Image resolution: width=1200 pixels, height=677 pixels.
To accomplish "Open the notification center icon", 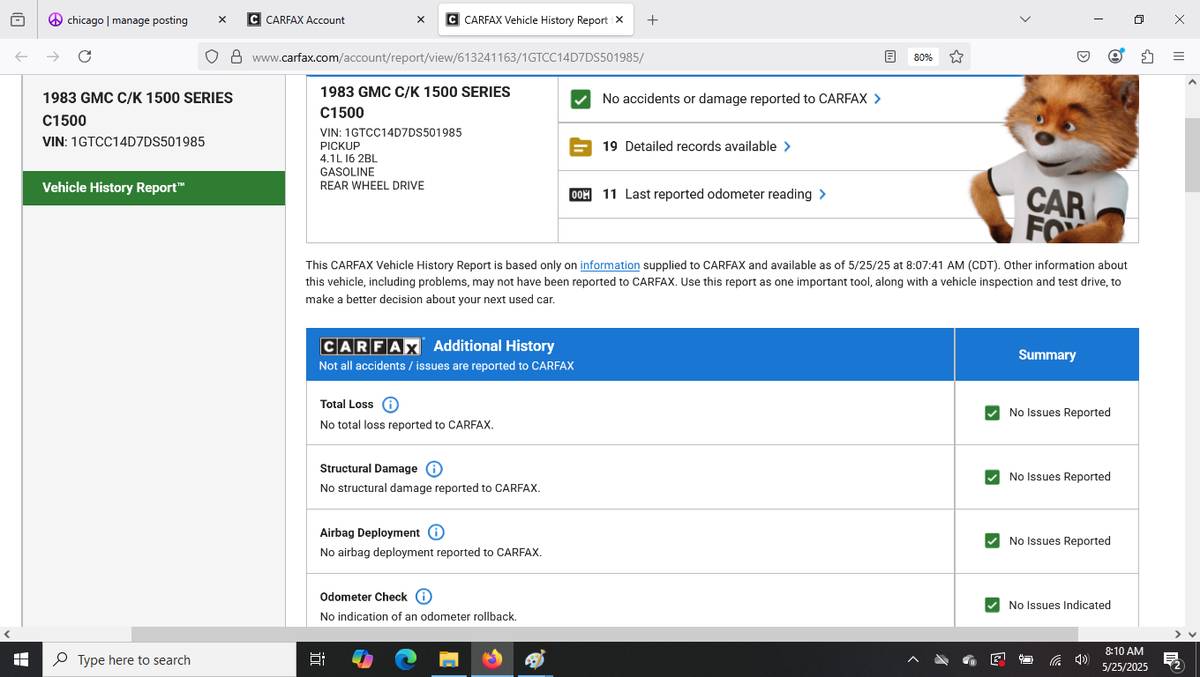I will coord(1173,660).
